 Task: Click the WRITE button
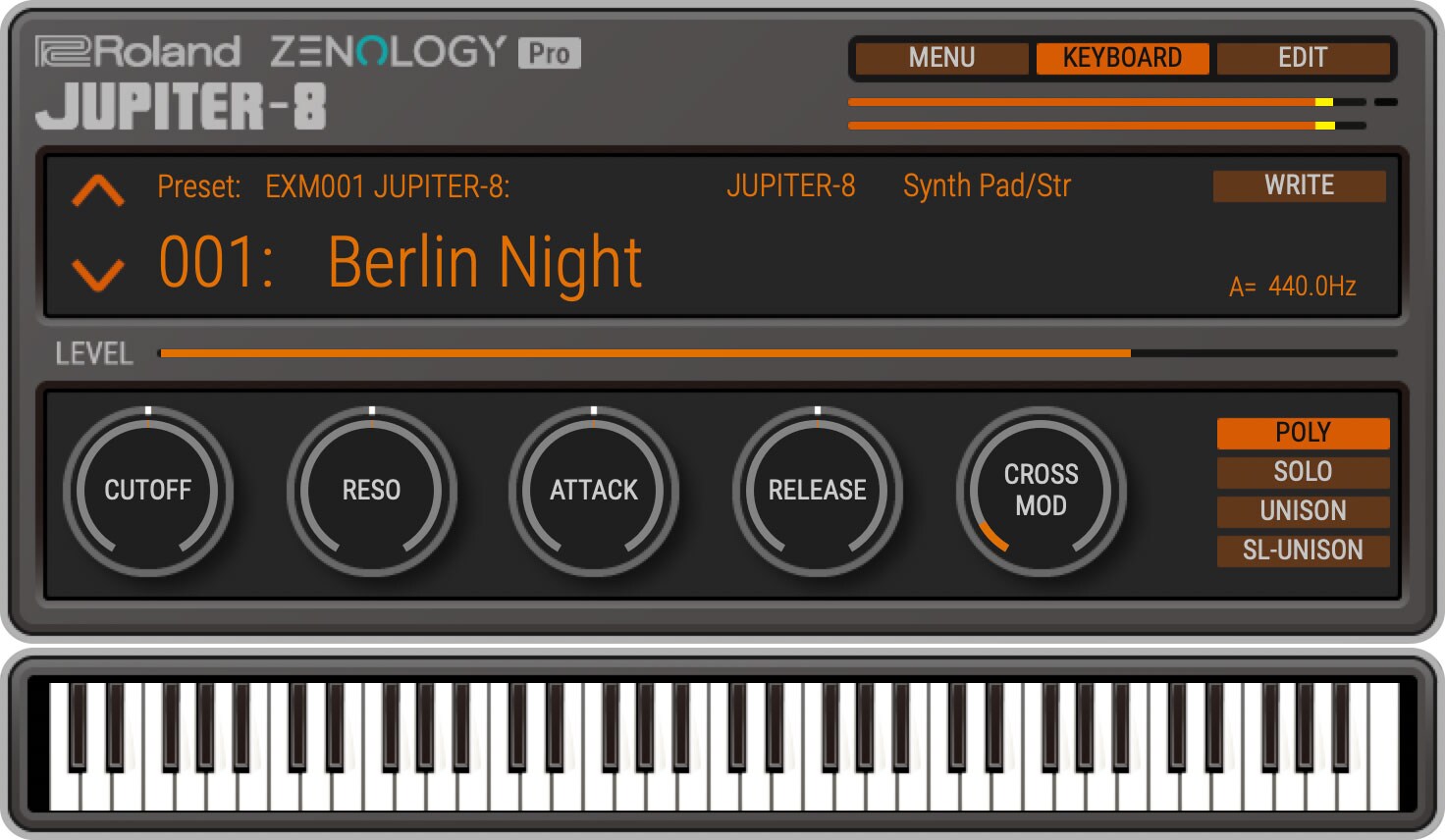[x=1299, y=185]
